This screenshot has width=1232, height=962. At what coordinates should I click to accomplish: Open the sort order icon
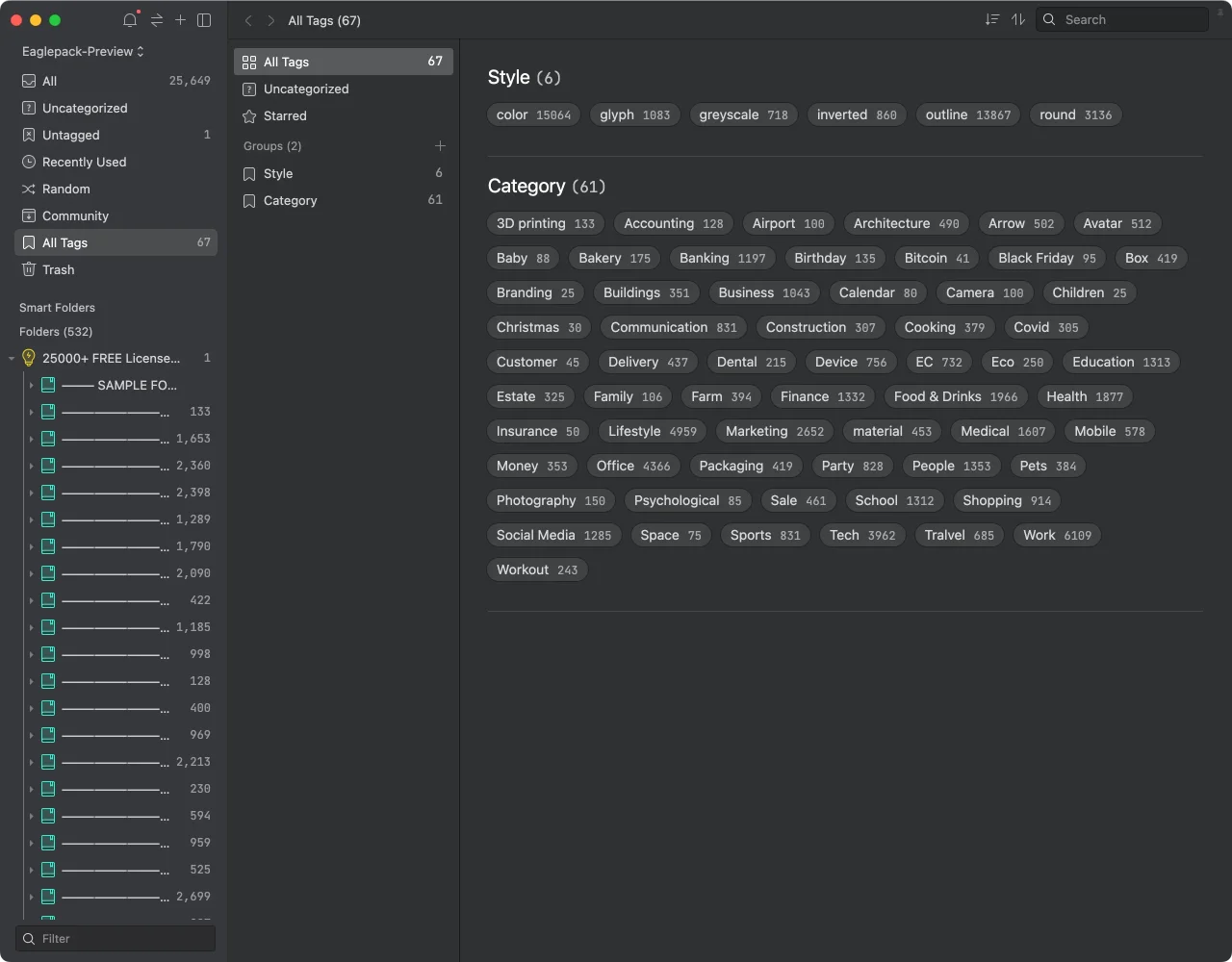(992, 19)
